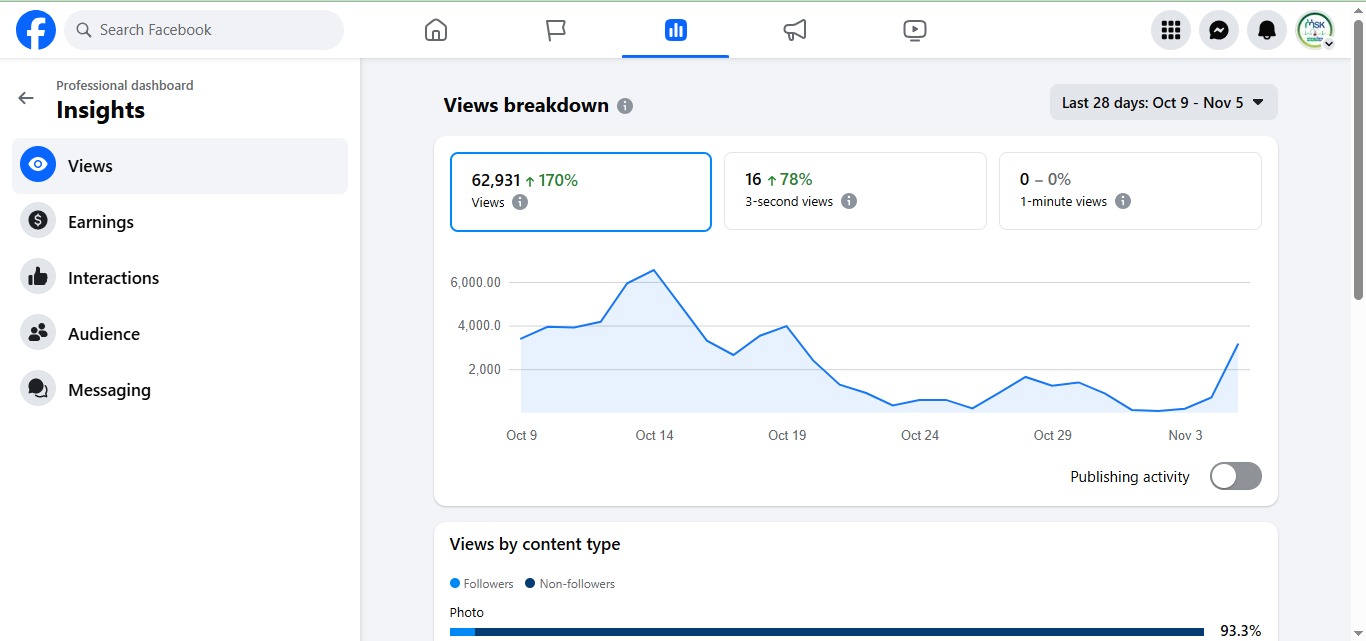Click info icon next to Views breakdown
The width and height of the screenshot is (1366, 641).
click(625, 106)
